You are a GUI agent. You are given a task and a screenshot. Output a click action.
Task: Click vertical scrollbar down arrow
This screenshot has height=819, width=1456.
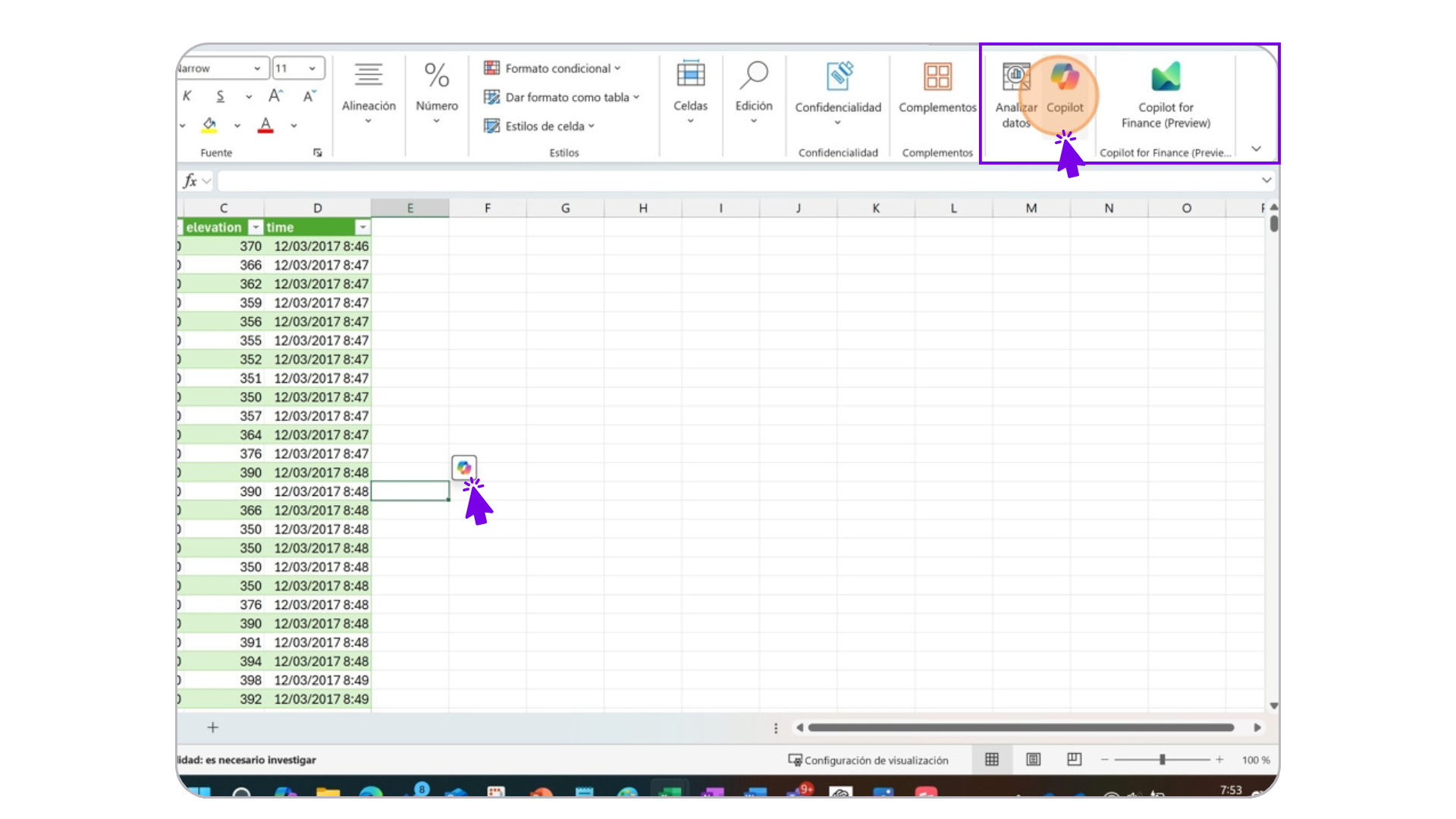click(1274, 706)
